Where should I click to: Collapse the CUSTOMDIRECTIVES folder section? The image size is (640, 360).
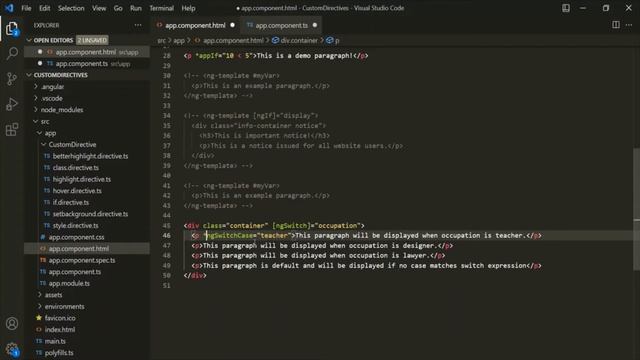(60, 75)
